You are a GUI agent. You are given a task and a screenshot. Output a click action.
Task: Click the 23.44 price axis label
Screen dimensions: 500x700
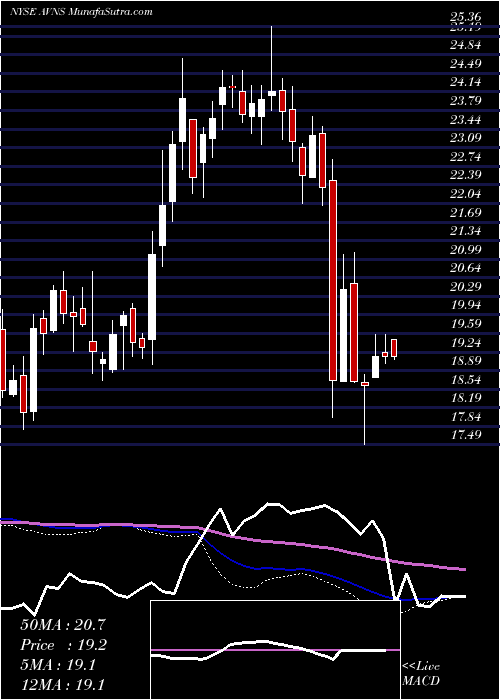(x=466, y=119)
